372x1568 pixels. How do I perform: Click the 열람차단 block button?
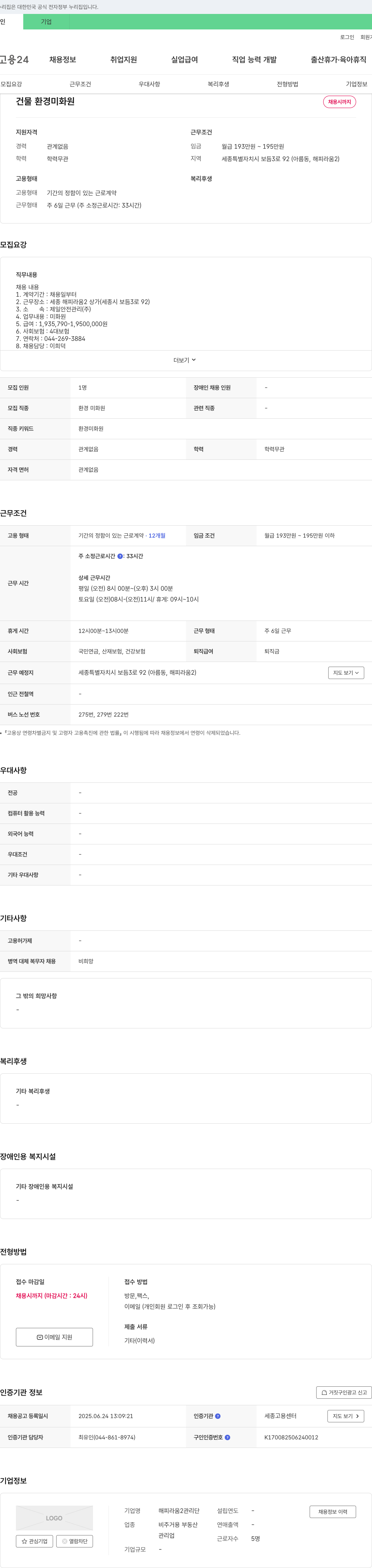[x=74, y=1541]
